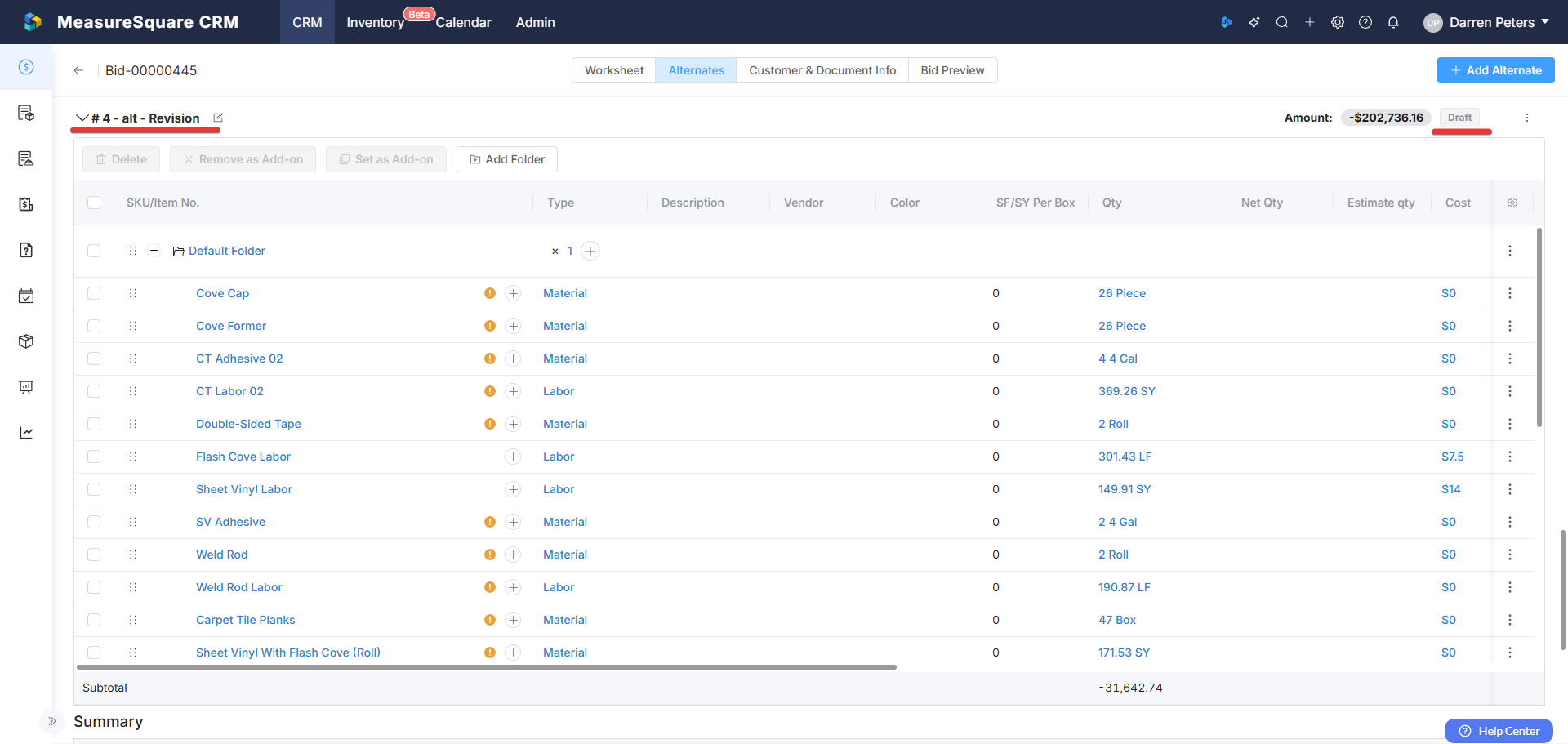Check the CT Adhesive 02 row checkbox
This screenshot has width=1568, height=744.
[94, 359]
